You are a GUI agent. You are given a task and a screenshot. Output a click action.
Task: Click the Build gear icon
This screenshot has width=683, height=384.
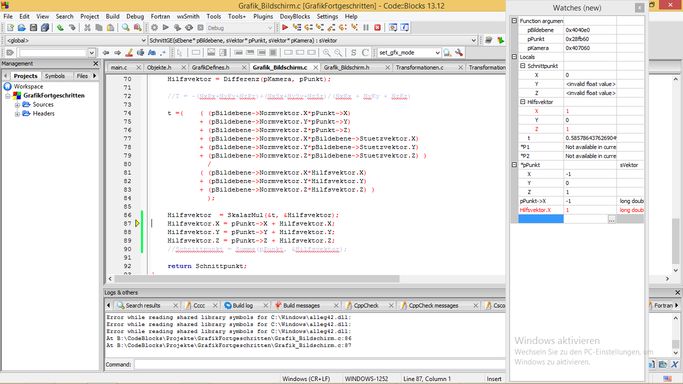tap(154, 27)
